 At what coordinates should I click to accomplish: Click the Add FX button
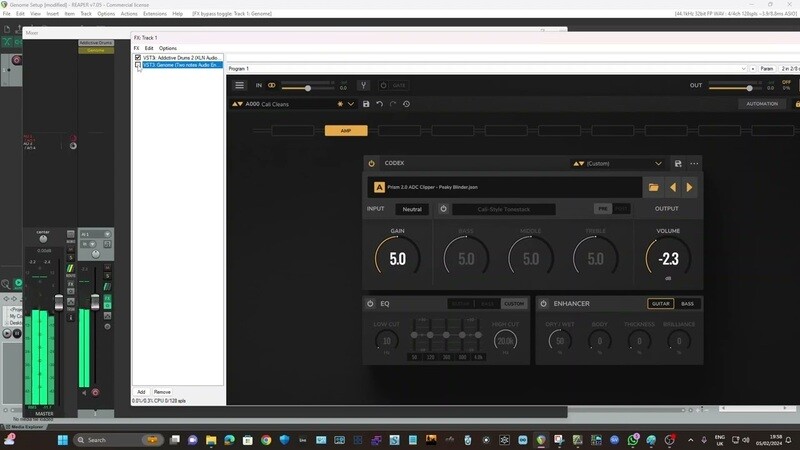point(141,392)
